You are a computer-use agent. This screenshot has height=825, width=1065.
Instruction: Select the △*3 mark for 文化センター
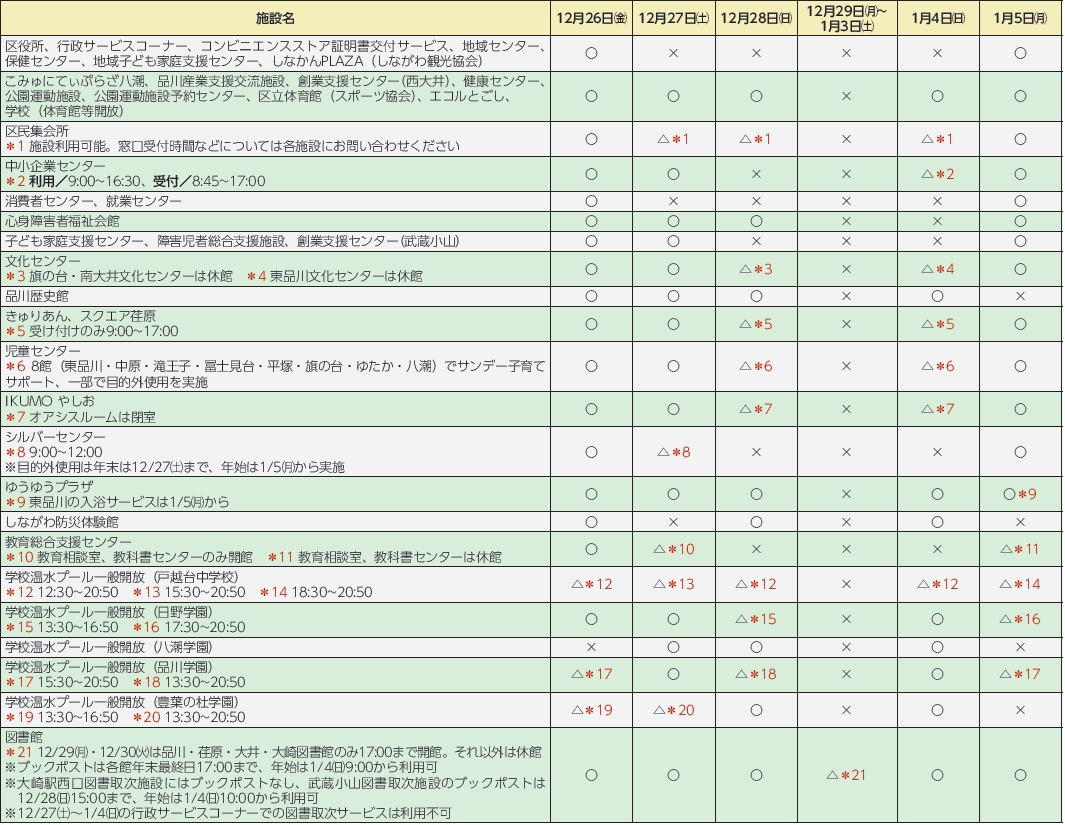click(x=756, y=269)
